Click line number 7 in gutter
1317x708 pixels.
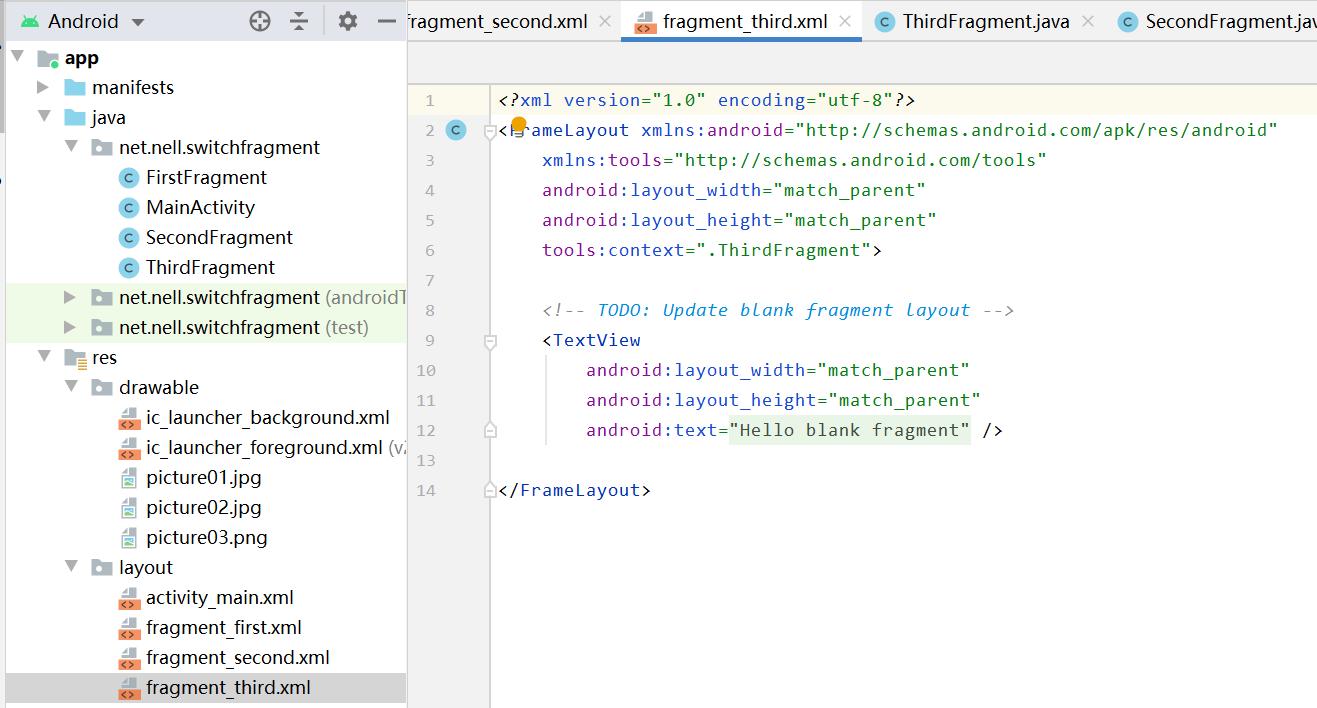click(x=429, y=280)
